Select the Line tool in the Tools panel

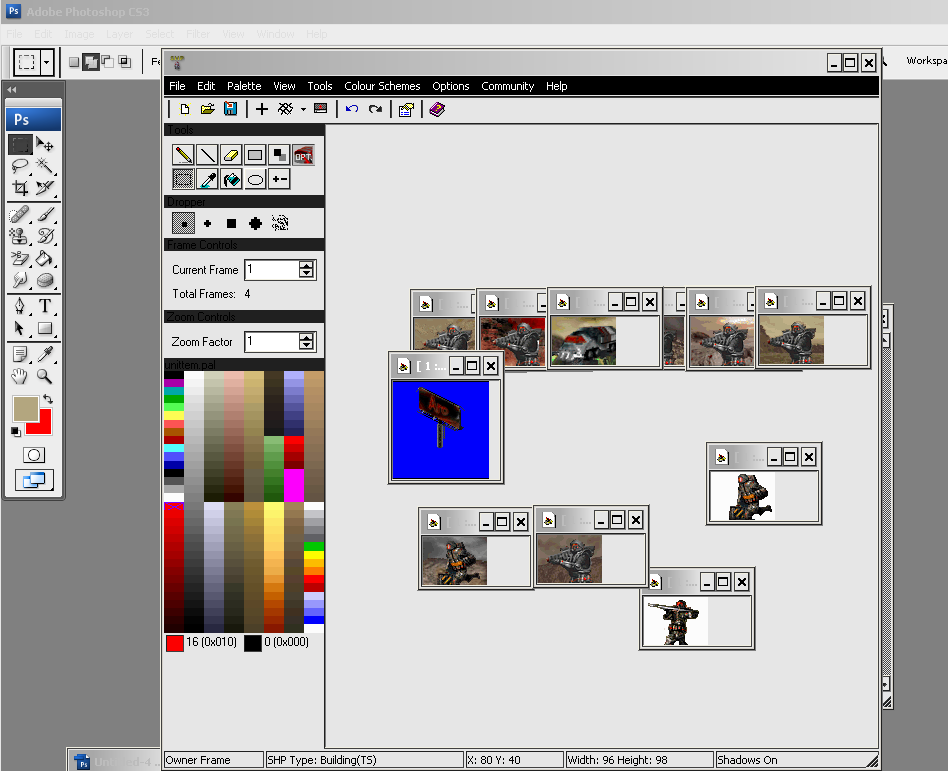[x=207, y=155]
